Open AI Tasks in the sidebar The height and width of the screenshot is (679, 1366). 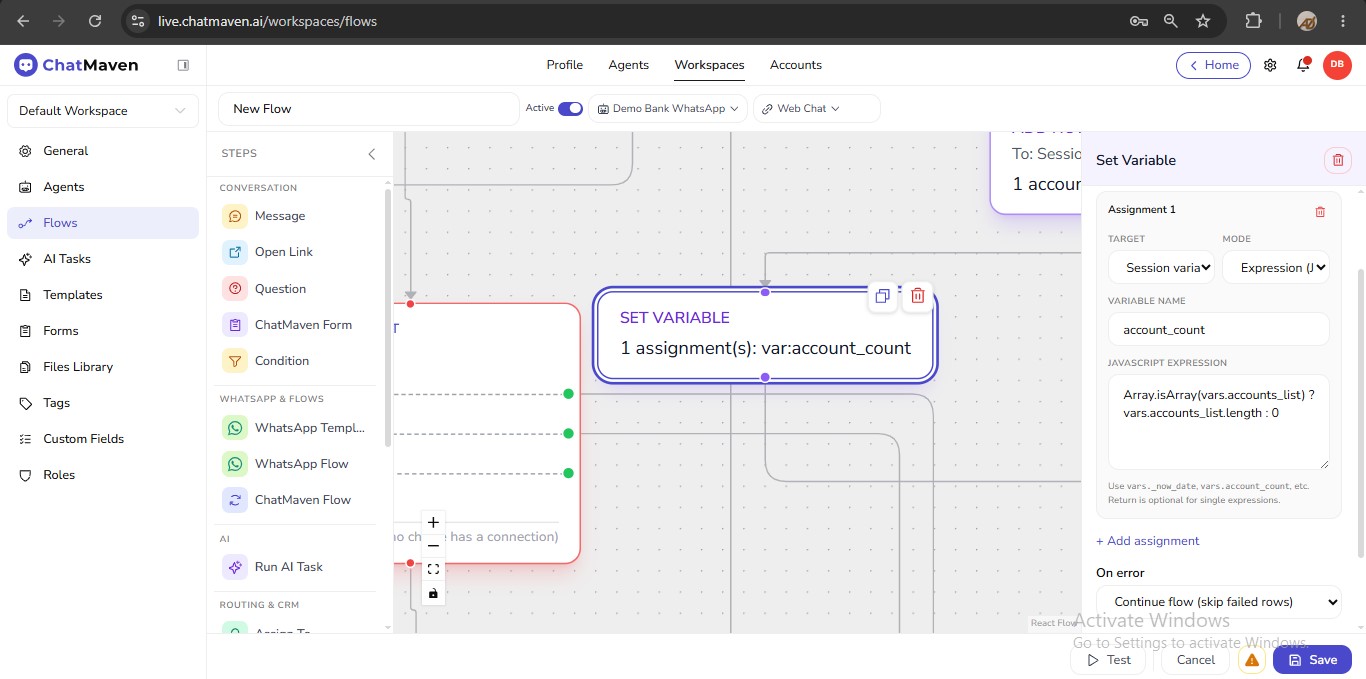point(102,259)
